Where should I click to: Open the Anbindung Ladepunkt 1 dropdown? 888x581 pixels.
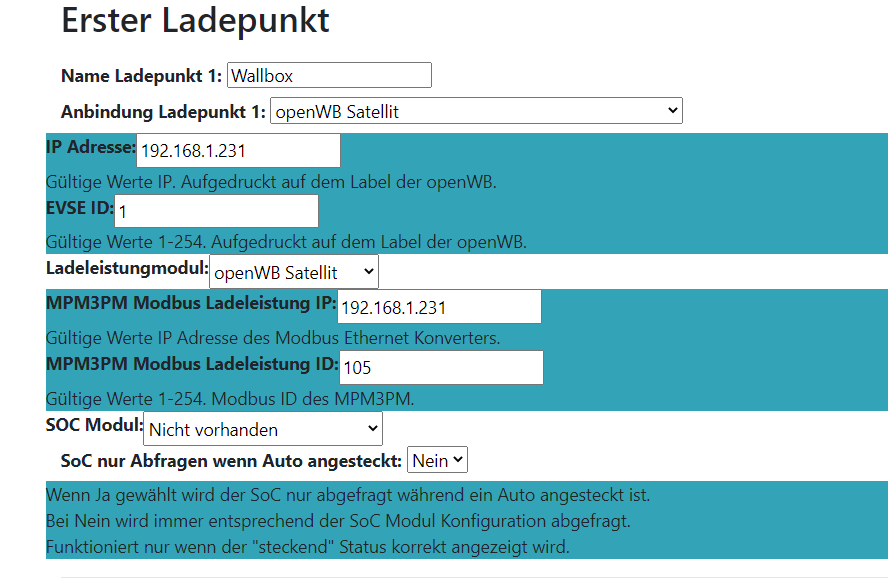tap(476, 111)
